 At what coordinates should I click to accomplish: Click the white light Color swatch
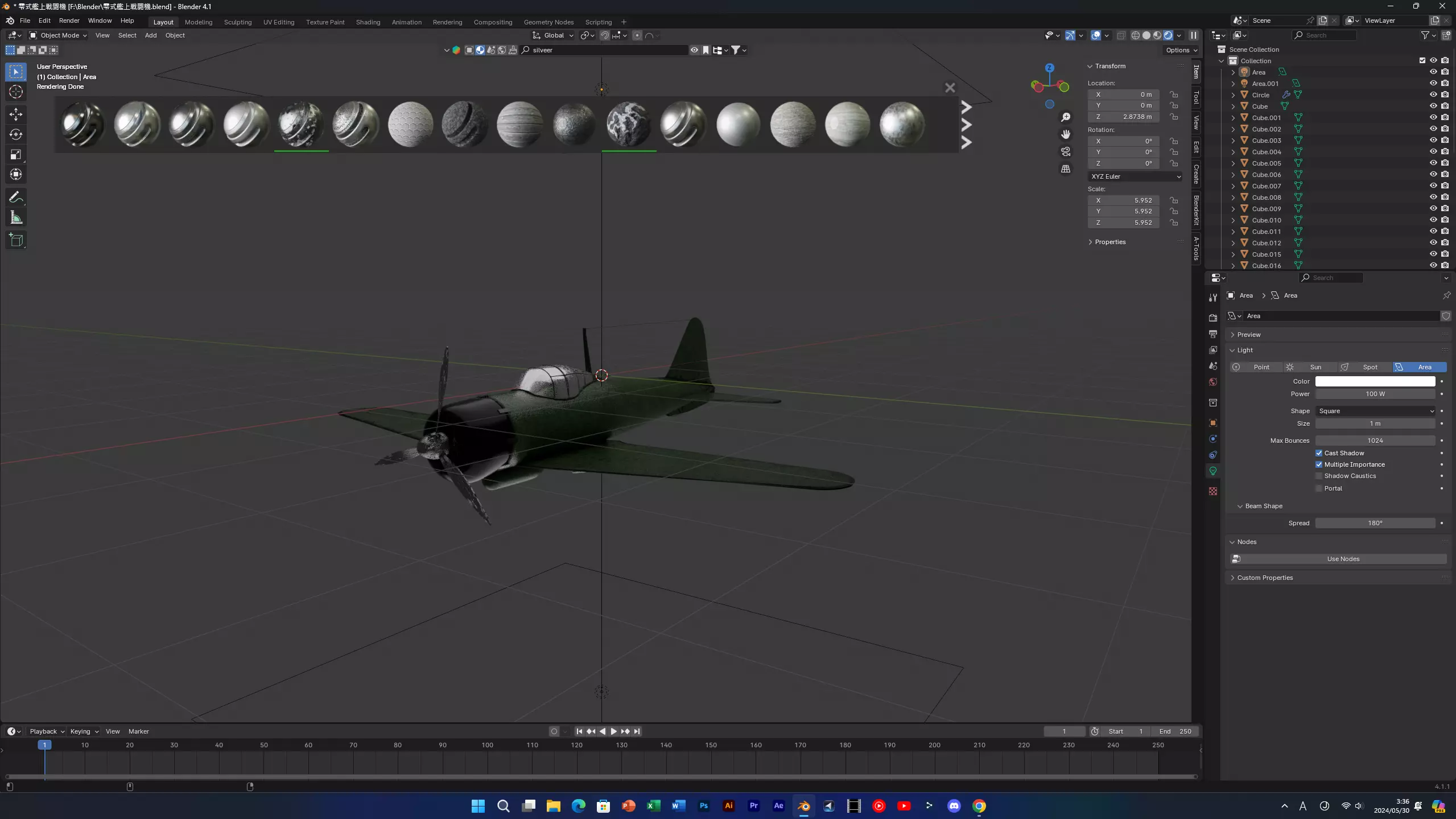[1375, 381]
